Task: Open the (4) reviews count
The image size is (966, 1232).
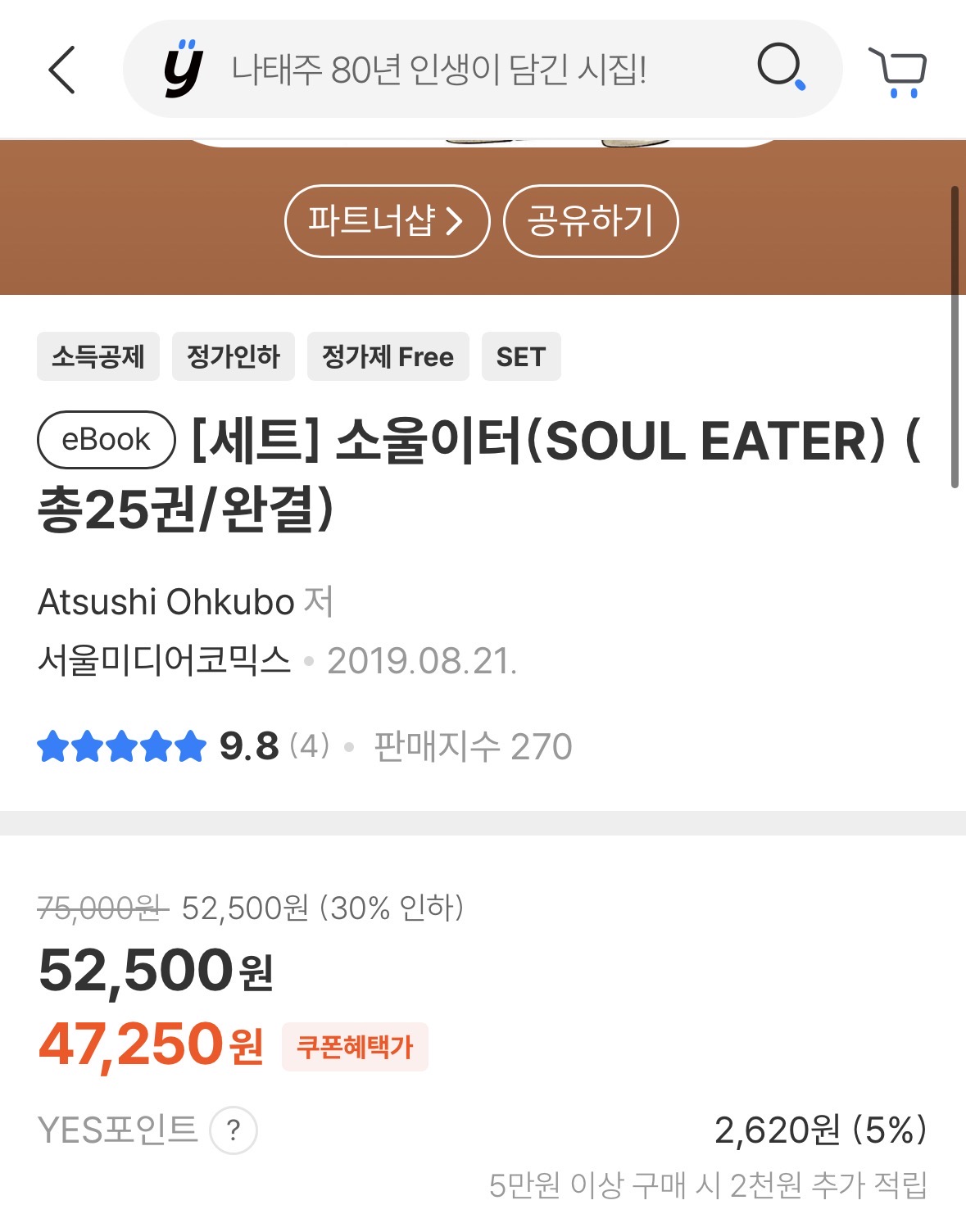Action: coord(310,746)
